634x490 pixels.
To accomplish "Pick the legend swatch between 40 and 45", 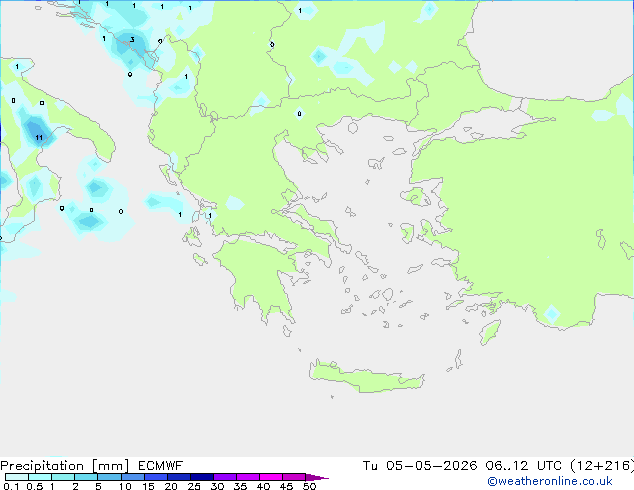I will [x=271, y=477].
